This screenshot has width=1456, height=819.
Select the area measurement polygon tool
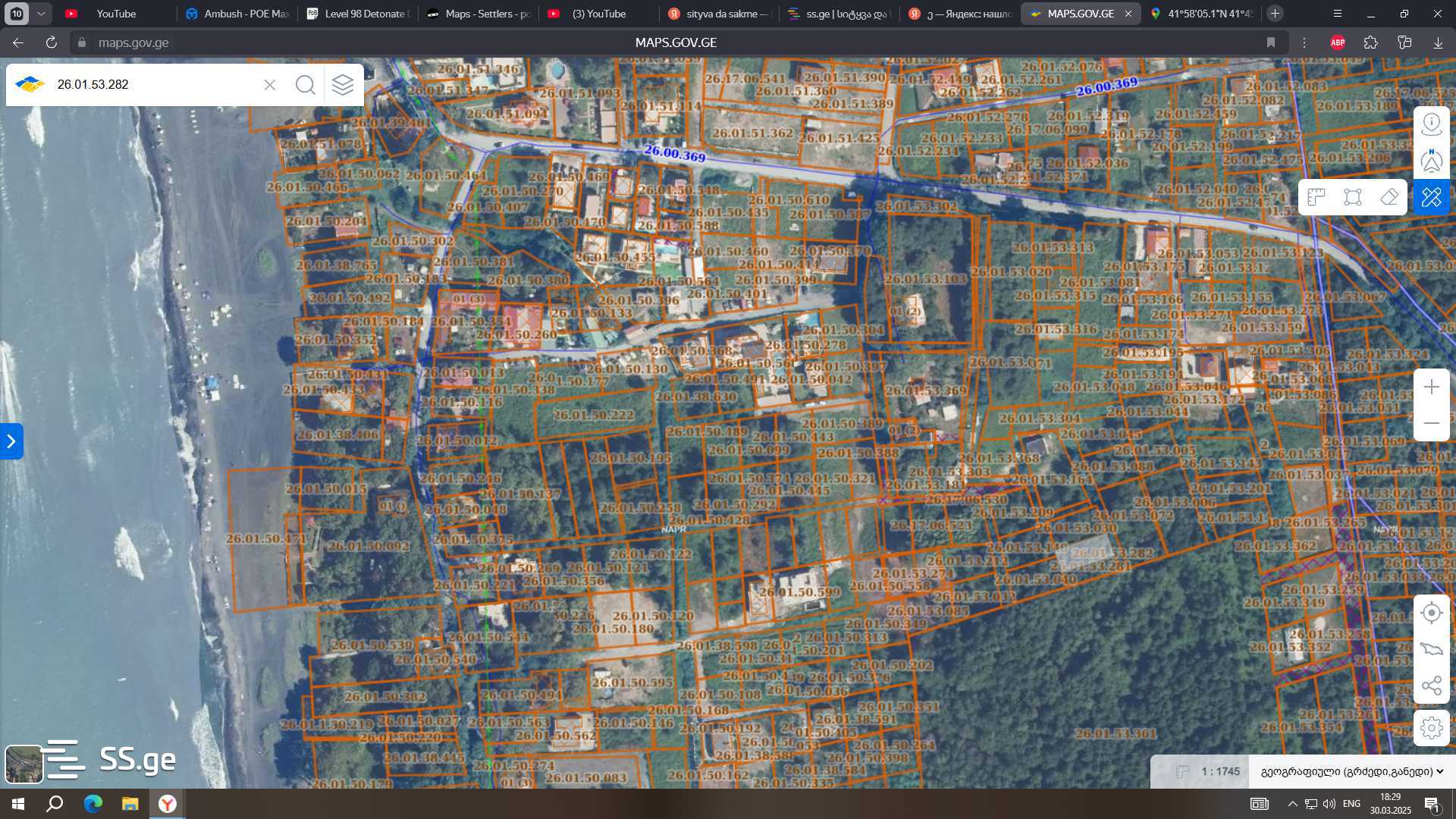[x=1352, y=197]
